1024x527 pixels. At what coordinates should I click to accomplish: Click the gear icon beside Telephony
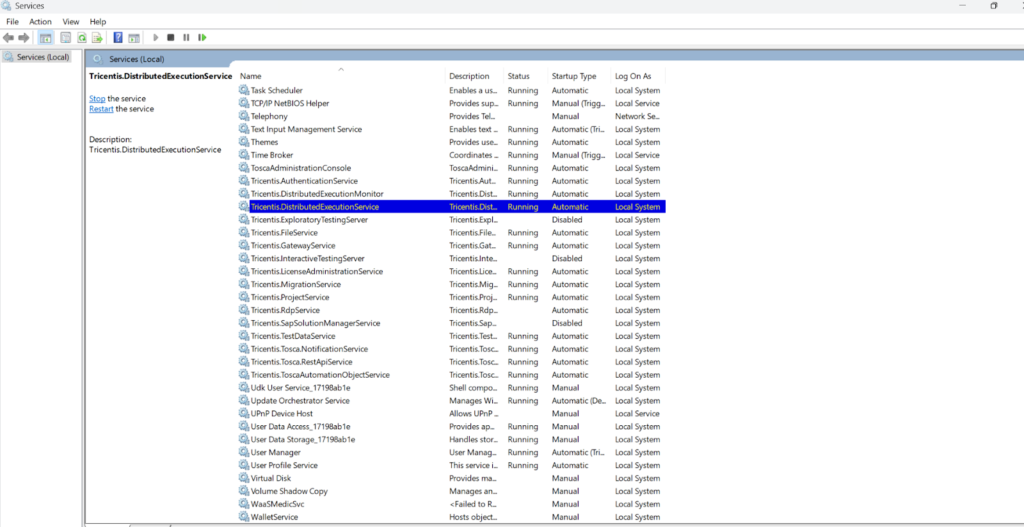point(244,116)
